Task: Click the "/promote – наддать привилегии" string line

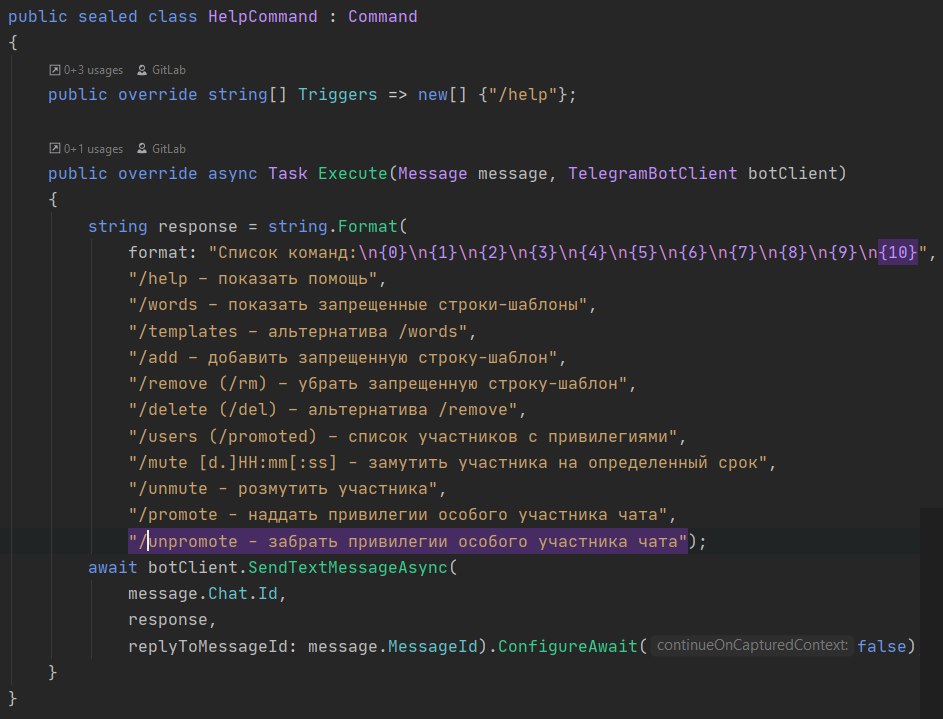Action: tap(398, 515)
